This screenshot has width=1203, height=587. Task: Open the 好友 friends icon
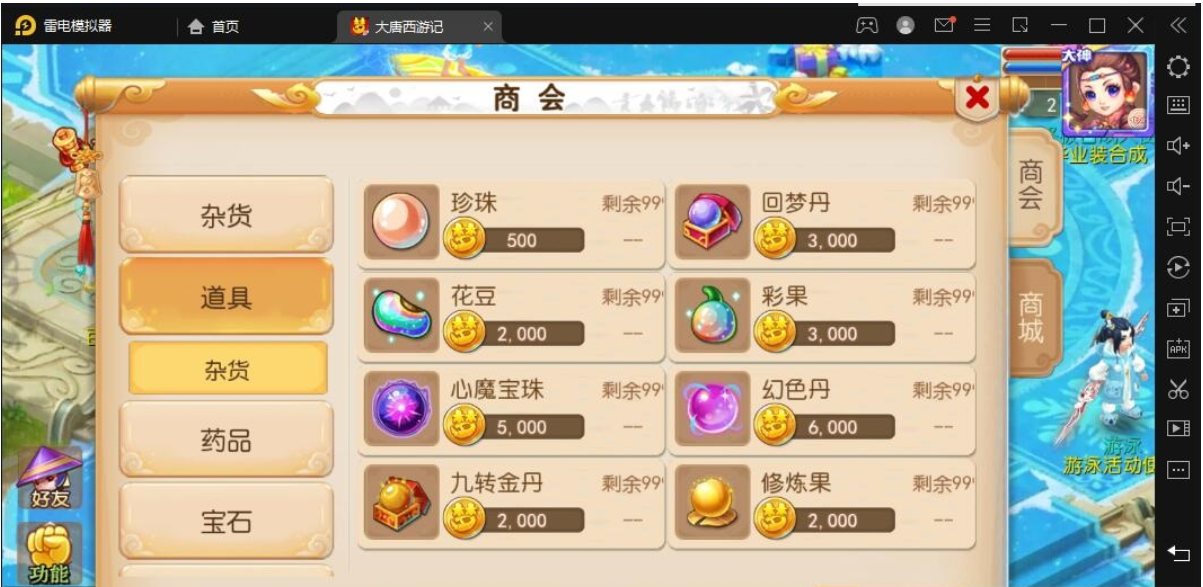(x=48, y=478)
